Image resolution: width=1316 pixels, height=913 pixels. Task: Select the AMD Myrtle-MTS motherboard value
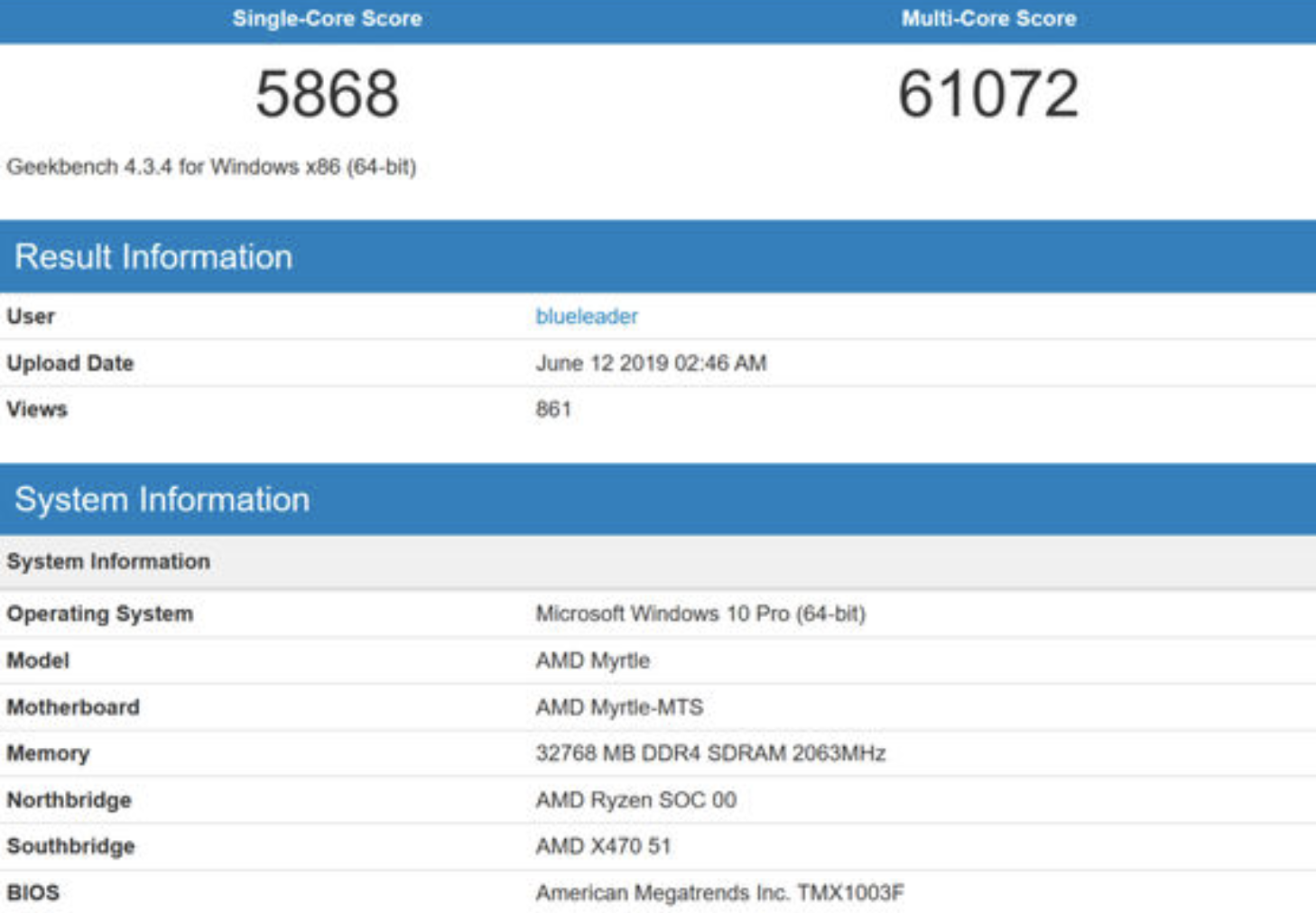(619, 707)
